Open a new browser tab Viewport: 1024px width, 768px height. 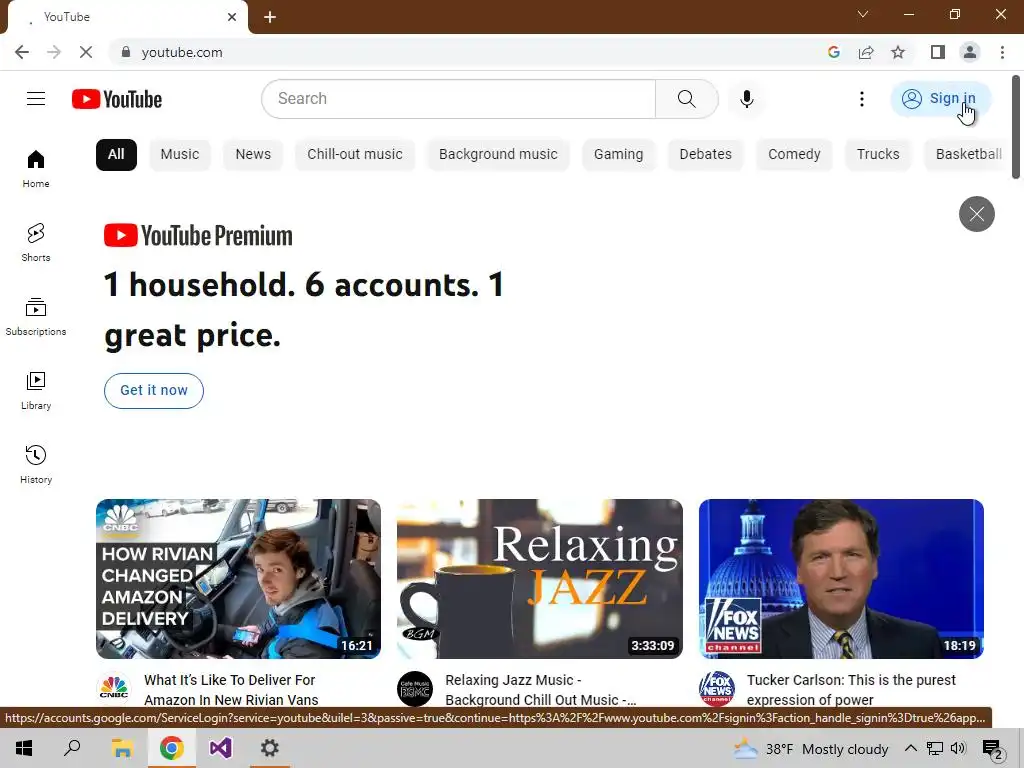click(270, 17)
